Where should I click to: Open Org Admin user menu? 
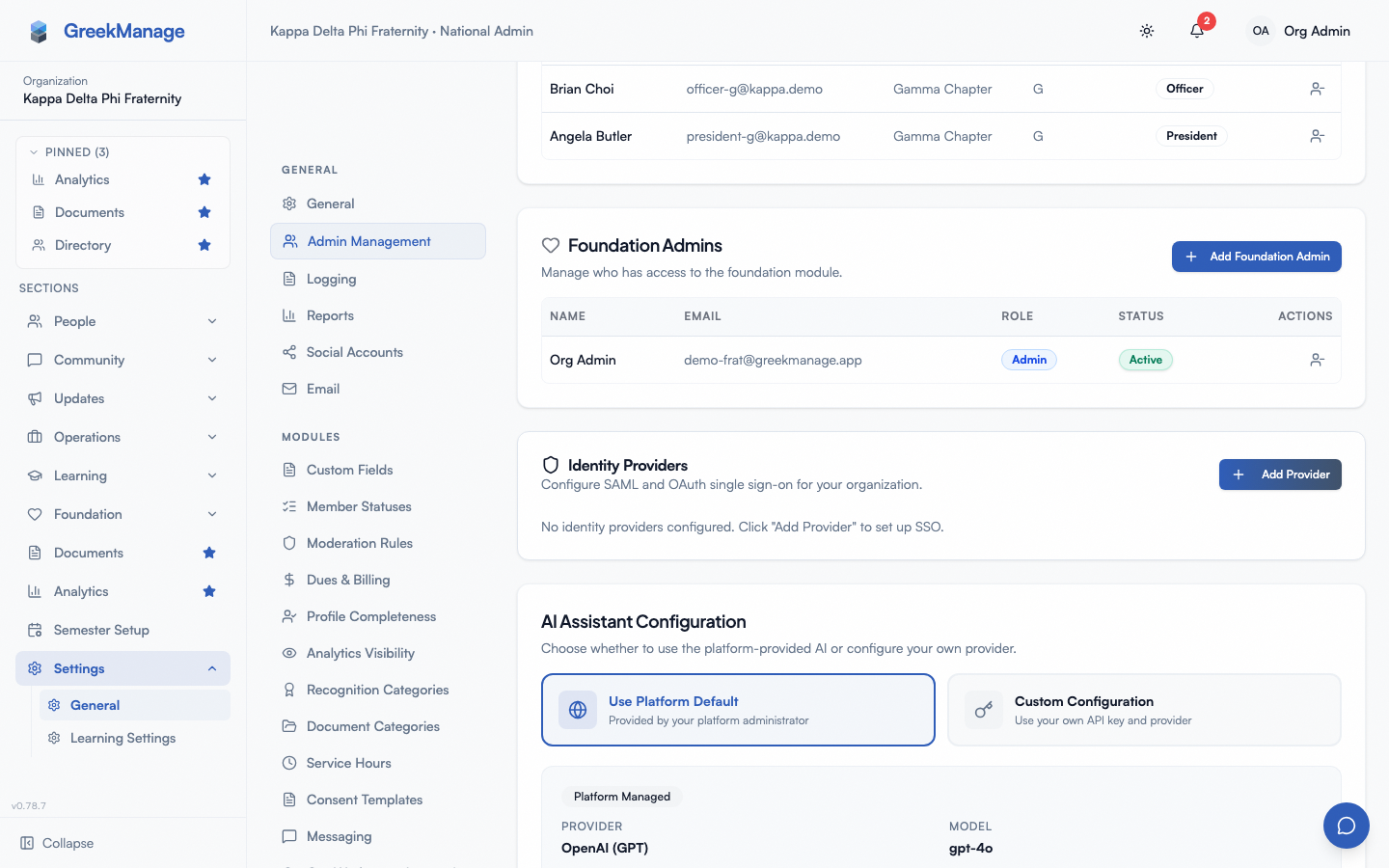click(x=1298, y=31)
